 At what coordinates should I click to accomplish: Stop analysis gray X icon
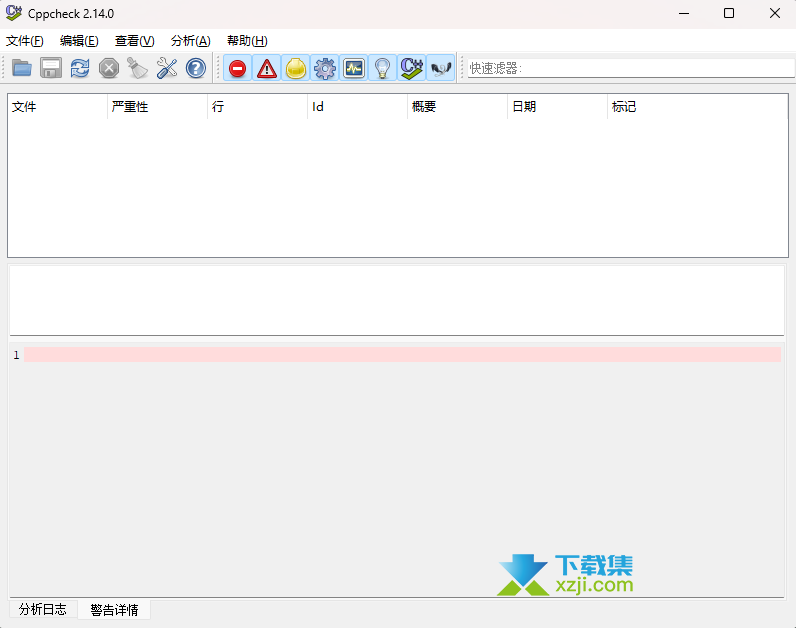pos(109,68)
